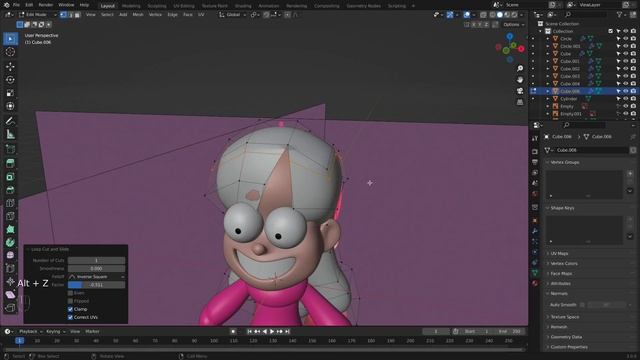Viewport: 640px width, 360px height.
Task: Select the Shear tool
Action: click(10, 294)
